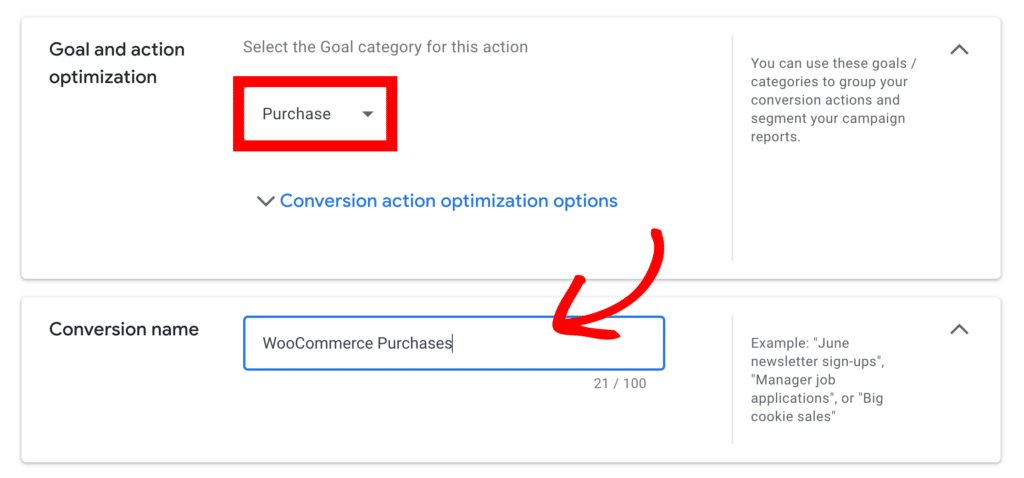Collapse the Goal and action optimization section
The image size is (1024, 478).
coord(959,49)
